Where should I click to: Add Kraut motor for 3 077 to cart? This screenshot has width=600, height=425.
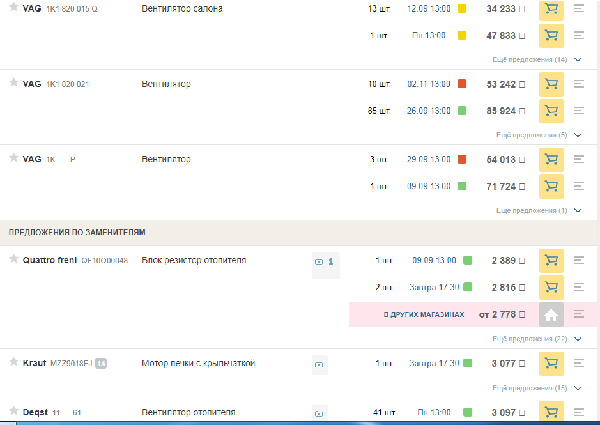click(x=549, y=363)
